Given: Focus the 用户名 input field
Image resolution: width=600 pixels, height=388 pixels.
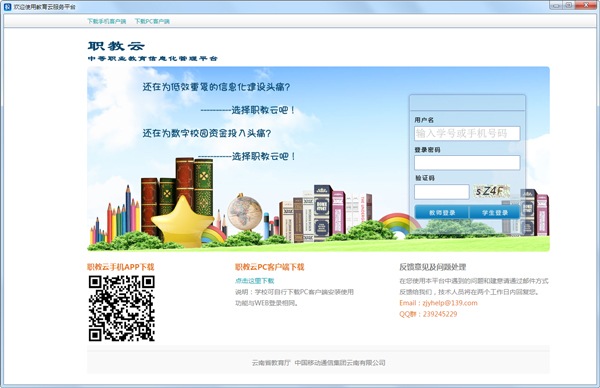Looking at the screenshot, I should coord(467,134).
